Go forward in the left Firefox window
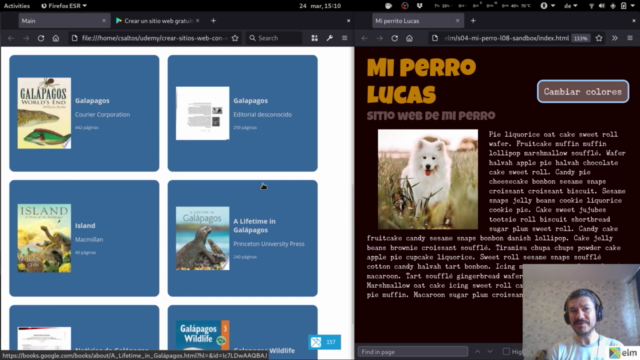The image size is (640, 360). (26, 38)
